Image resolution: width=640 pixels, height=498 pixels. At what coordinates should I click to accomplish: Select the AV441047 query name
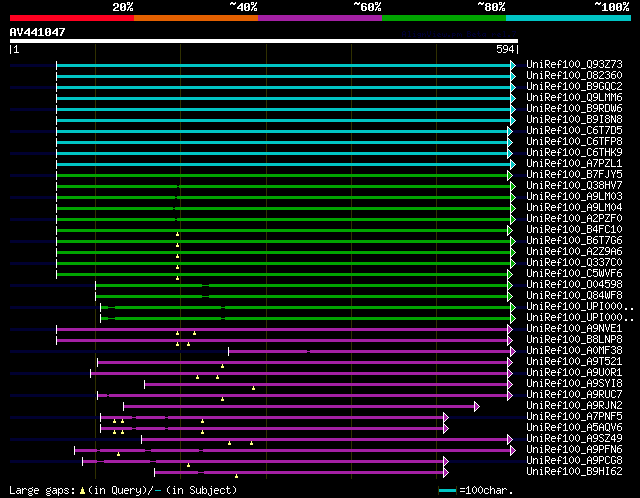point(38,32)
